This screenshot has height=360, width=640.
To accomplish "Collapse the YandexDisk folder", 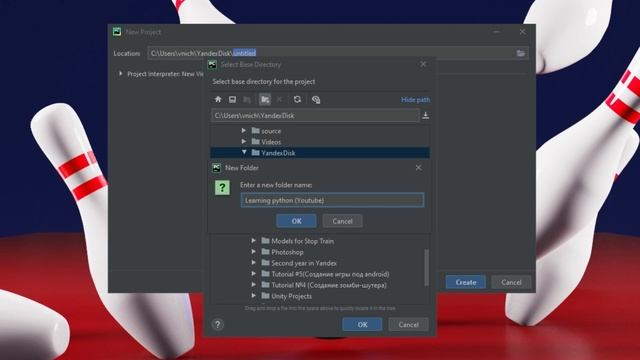I will tap(244, 152).
